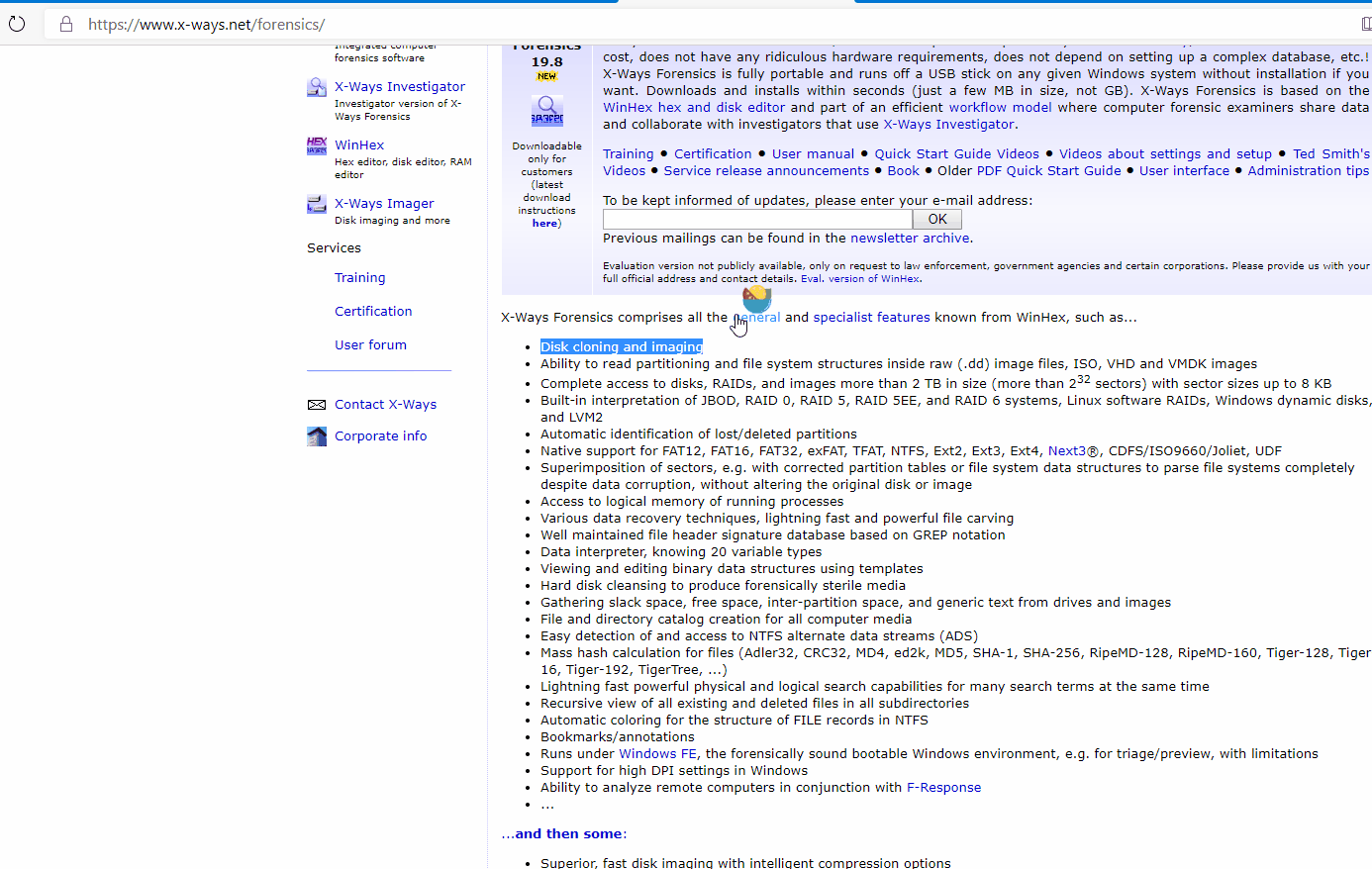The height and width of the screenshot is (869, 1372).
Task: Open the Training link under Services
Action: [360, 278]
